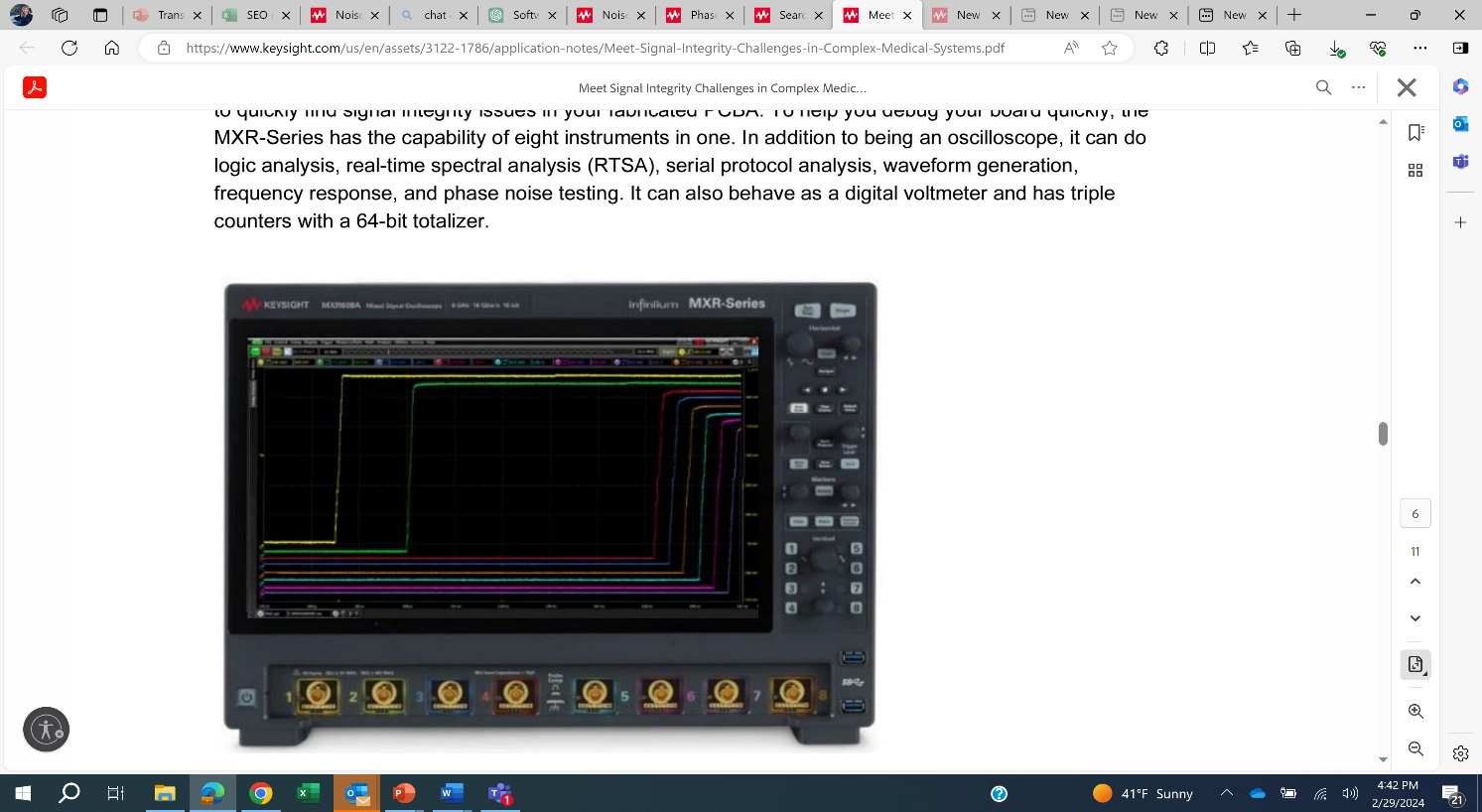Go to next page chevron down
The image size is (1482, 812).
pyautogui.click(x=1415, y=618)
